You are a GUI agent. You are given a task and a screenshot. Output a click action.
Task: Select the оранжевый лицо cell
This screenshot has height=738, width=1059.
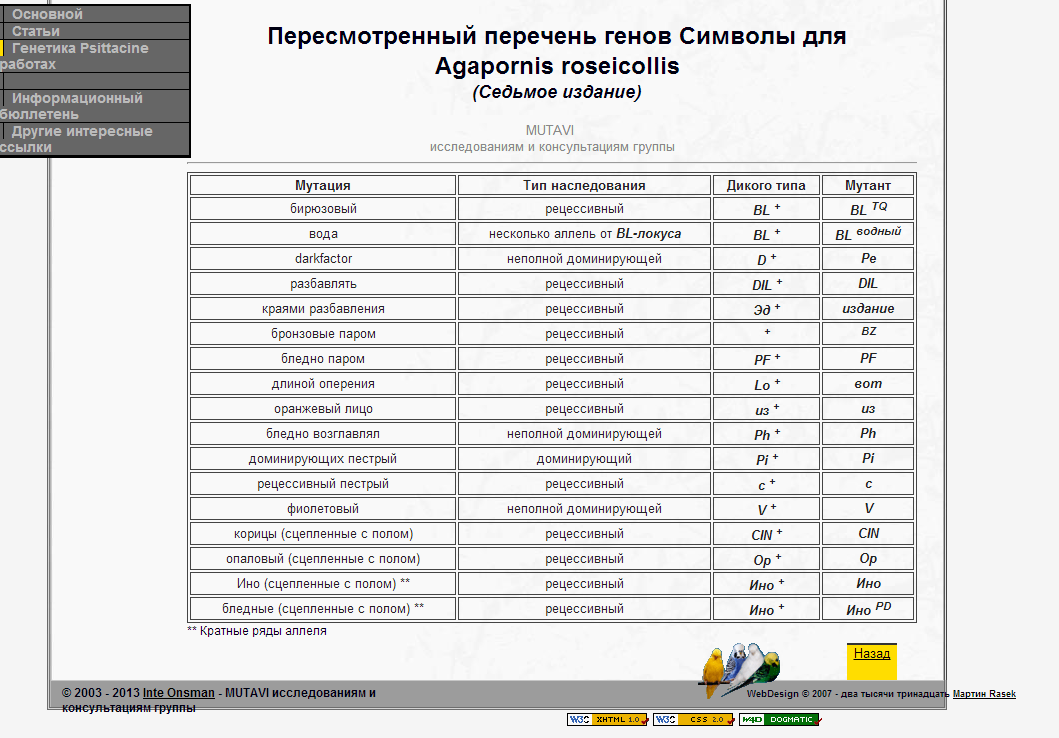click(323, 408)
